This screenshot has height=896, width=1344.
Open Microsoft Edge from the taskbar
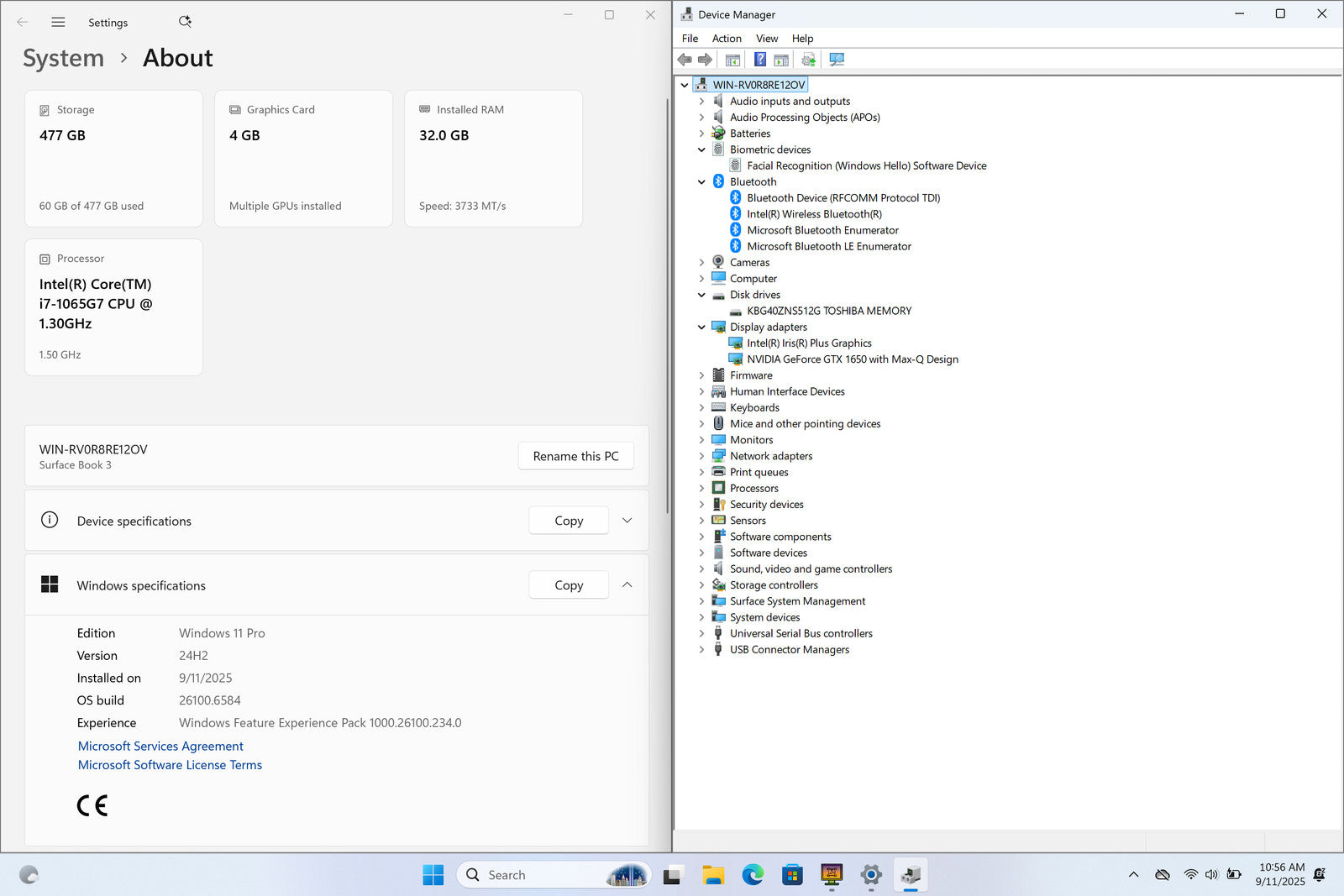753,875
